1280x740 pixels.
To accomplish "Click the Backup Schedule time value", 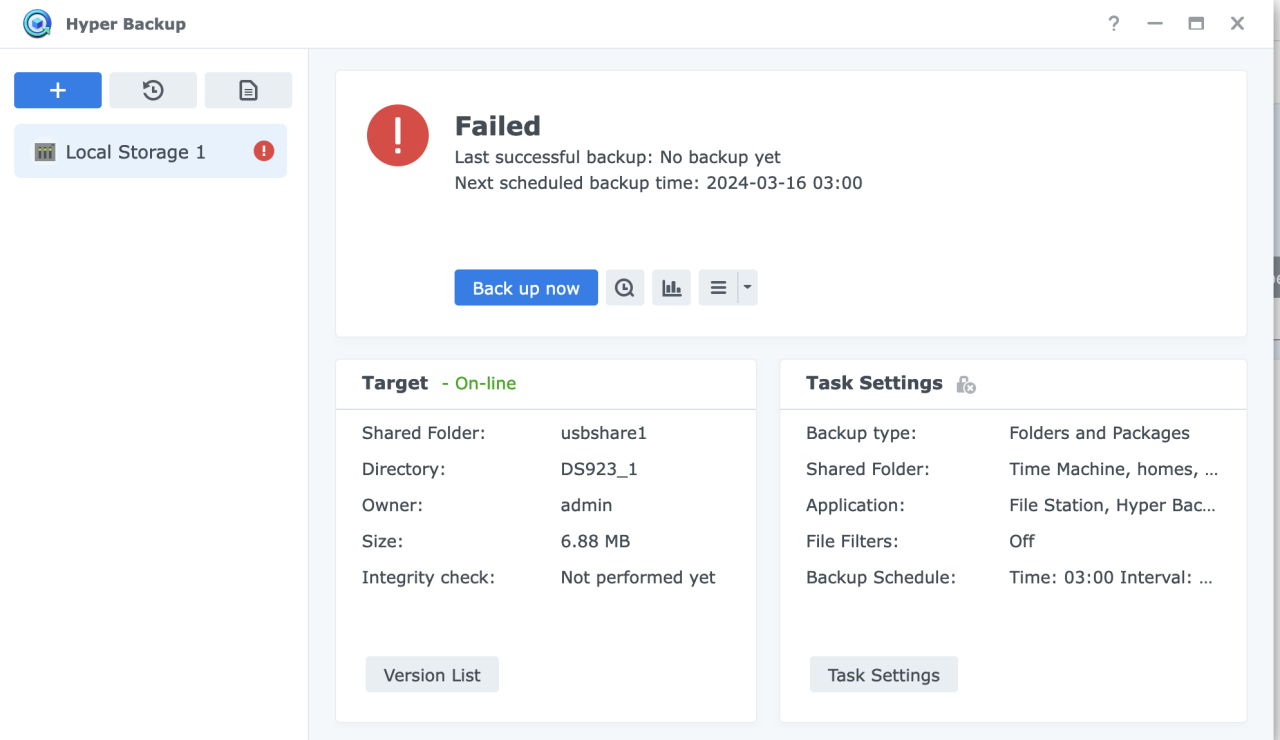I will click(1110, 577).
